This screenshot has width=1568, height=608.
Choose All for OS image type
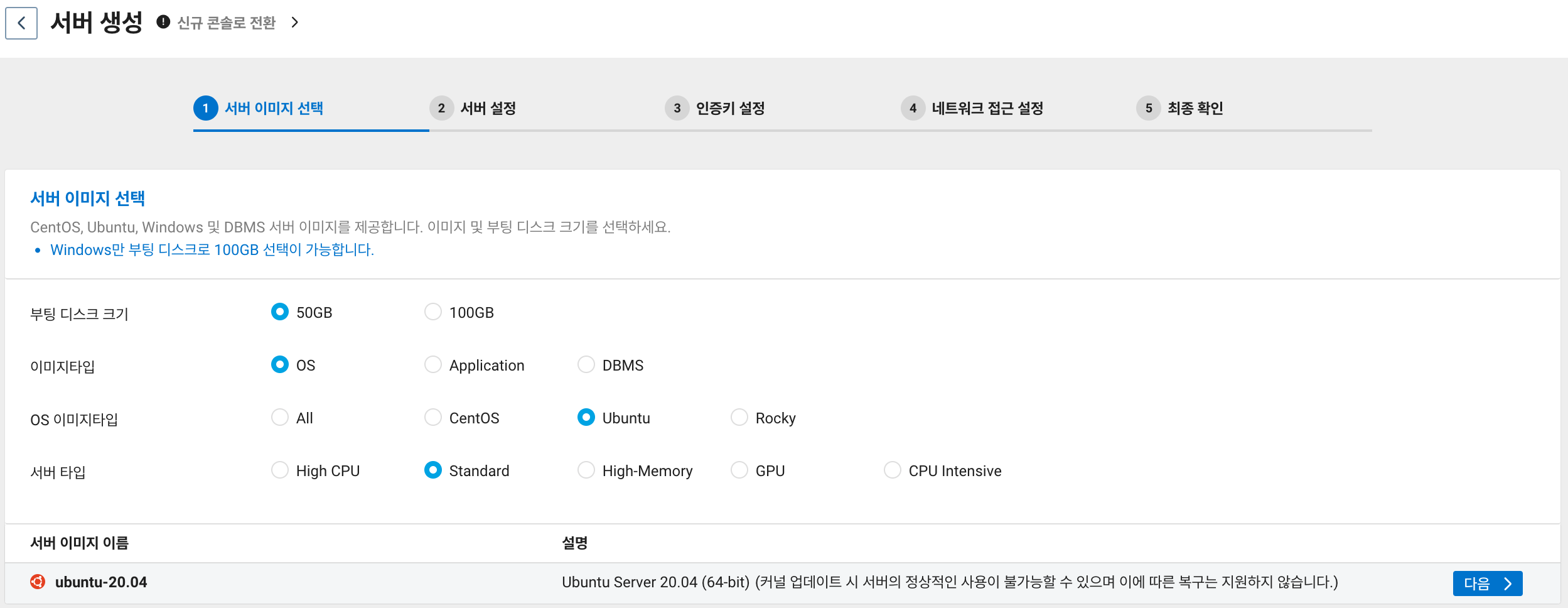pyautogui.click(x=280, y=417)
